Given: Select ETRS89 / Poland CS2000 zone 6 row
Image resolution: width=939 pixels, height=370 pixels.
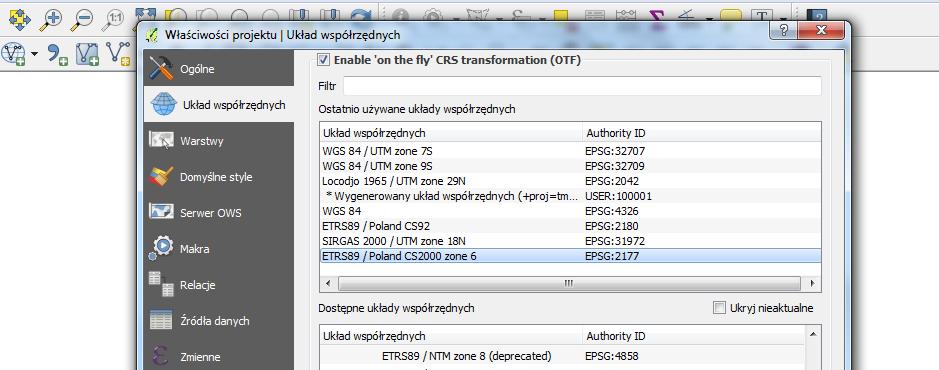Looking at the screenshot, I should pos(570,256).
